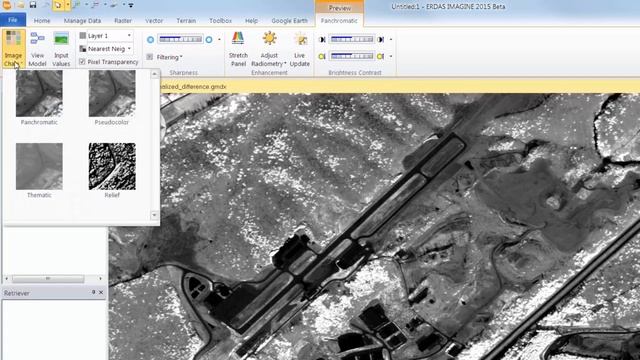
Task: Increase contrast with right yellow icon
Action: (x=380, y=56)
